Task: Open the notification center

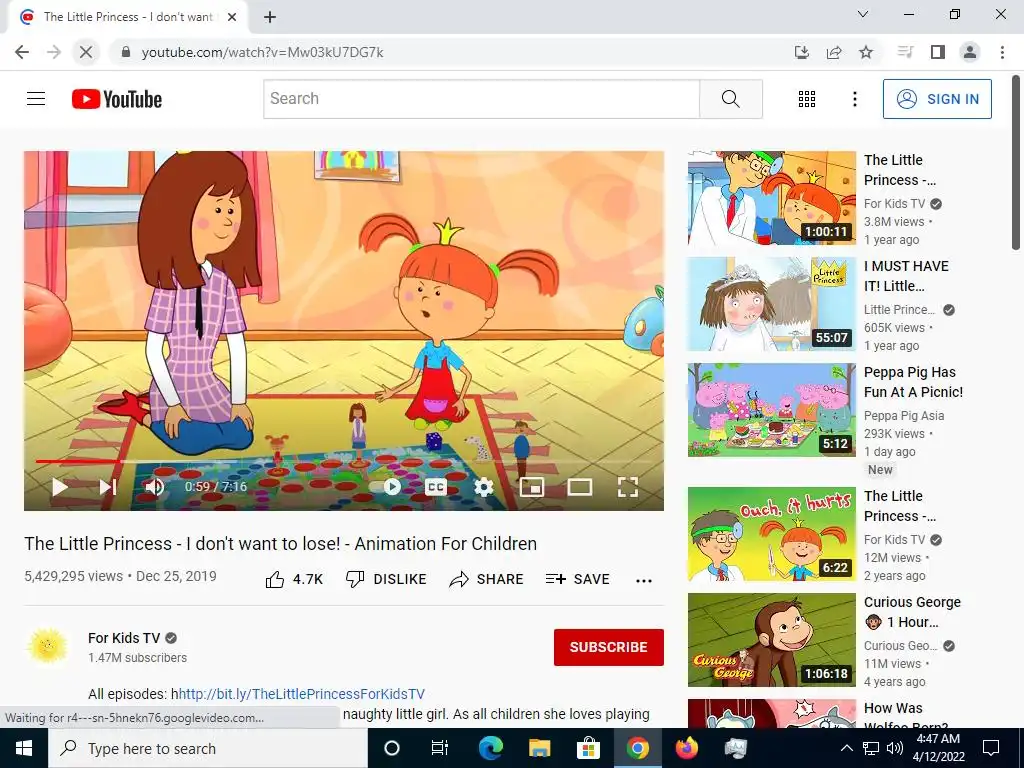Action: pos(991,748)
